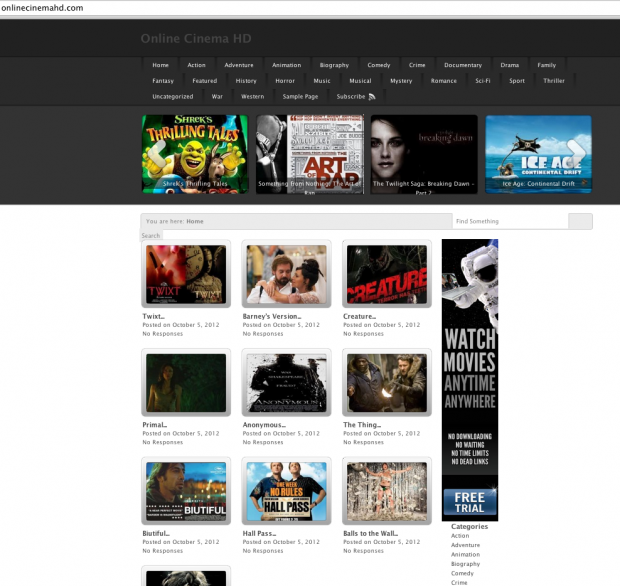The height and width of the screenshot is (586, 620).
Task: Open the Anonymous movie poster
Action: (287, 383)
